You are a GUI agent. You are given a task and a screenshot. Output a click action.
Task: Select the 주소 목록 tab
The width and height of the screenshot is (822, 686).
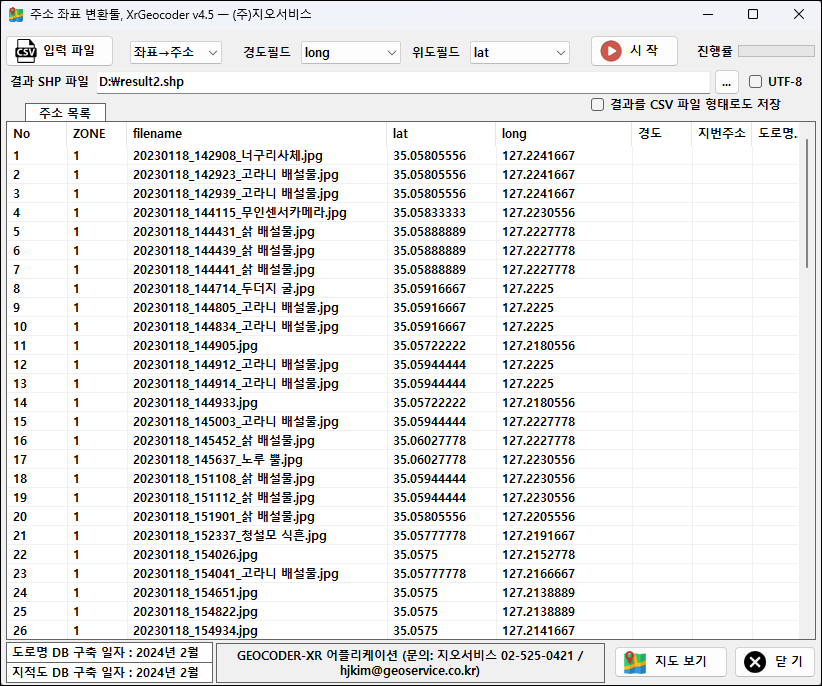point(66,112)
